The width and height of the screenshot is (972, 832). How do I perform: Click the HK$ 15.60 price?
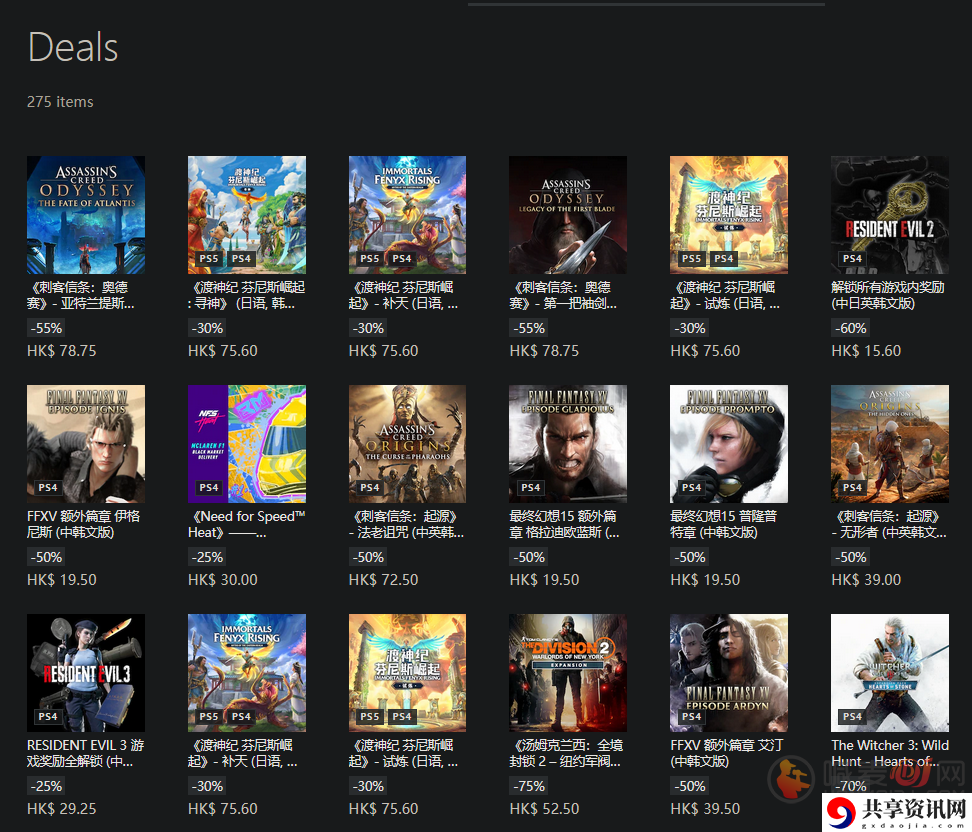pyautogui.click(x=866, y=351)
